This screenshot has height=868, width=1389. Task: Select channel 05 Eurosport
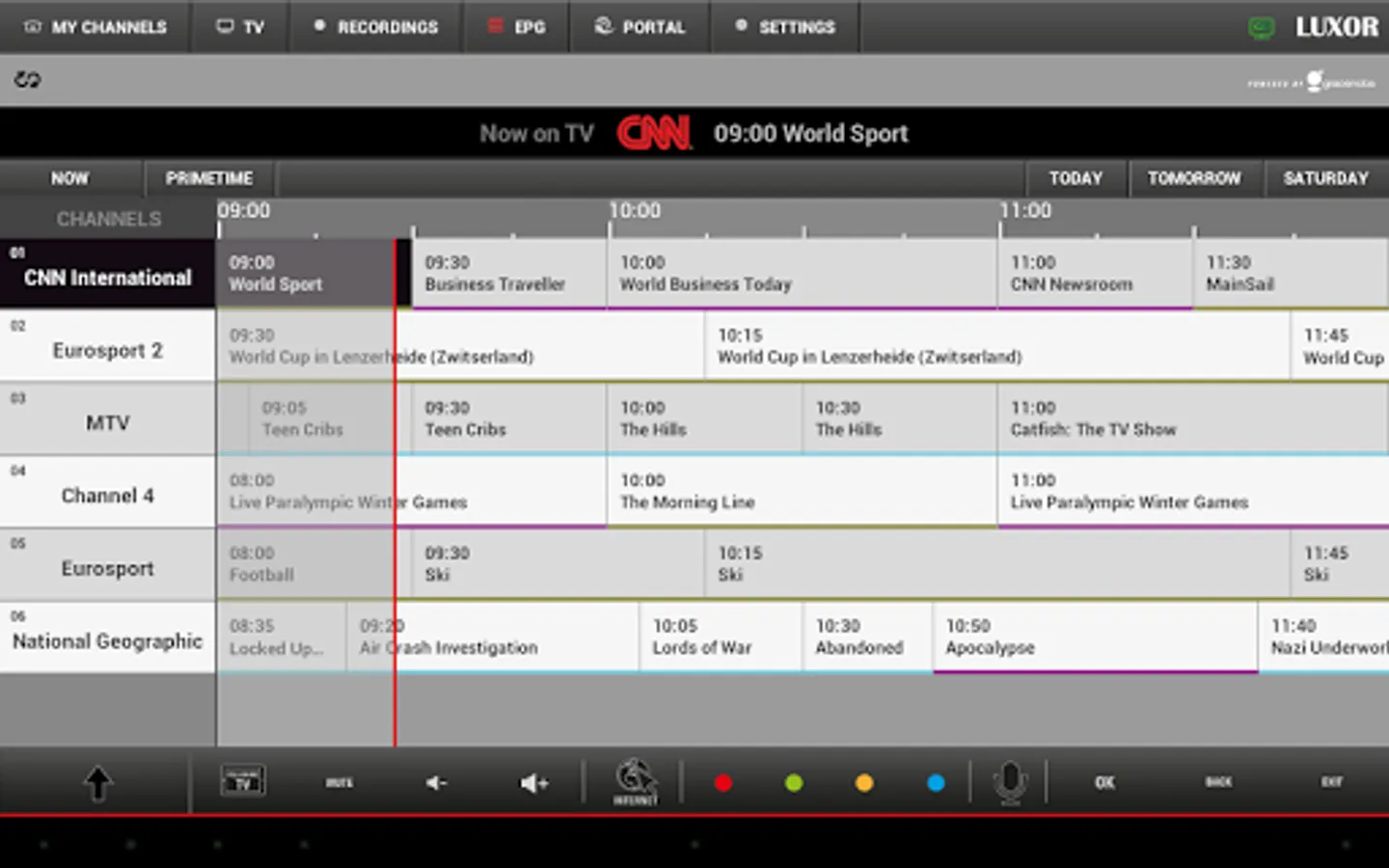click(x=108, y=564)
